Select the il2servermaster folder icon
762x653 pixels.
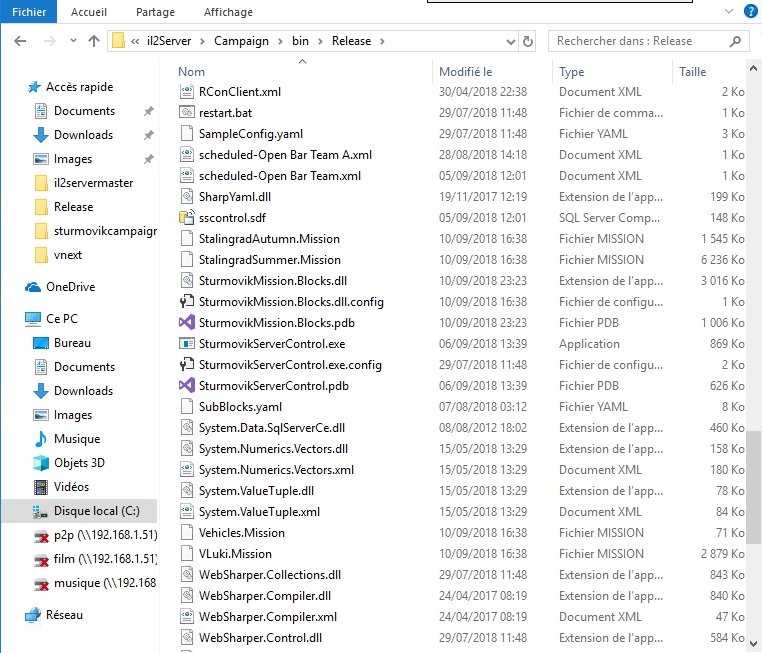41,183
